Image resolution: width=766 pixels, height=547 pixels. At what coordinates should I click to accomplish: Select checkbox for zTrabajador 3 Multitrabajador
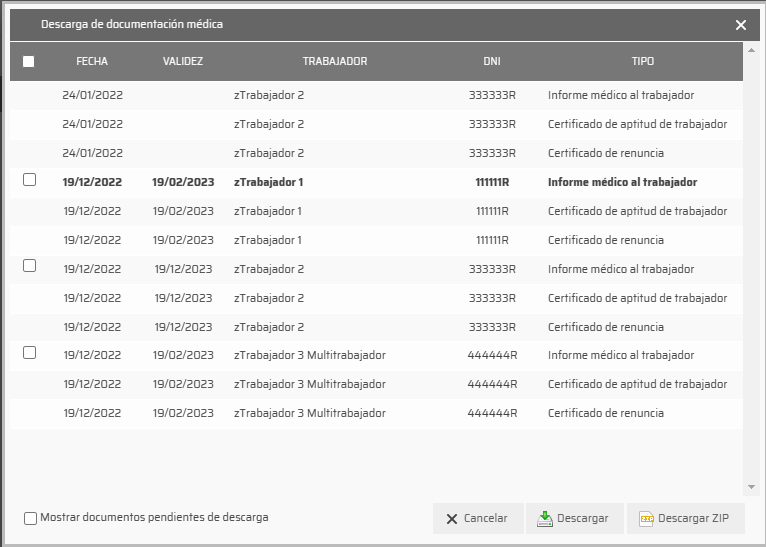tap(29, 353)
